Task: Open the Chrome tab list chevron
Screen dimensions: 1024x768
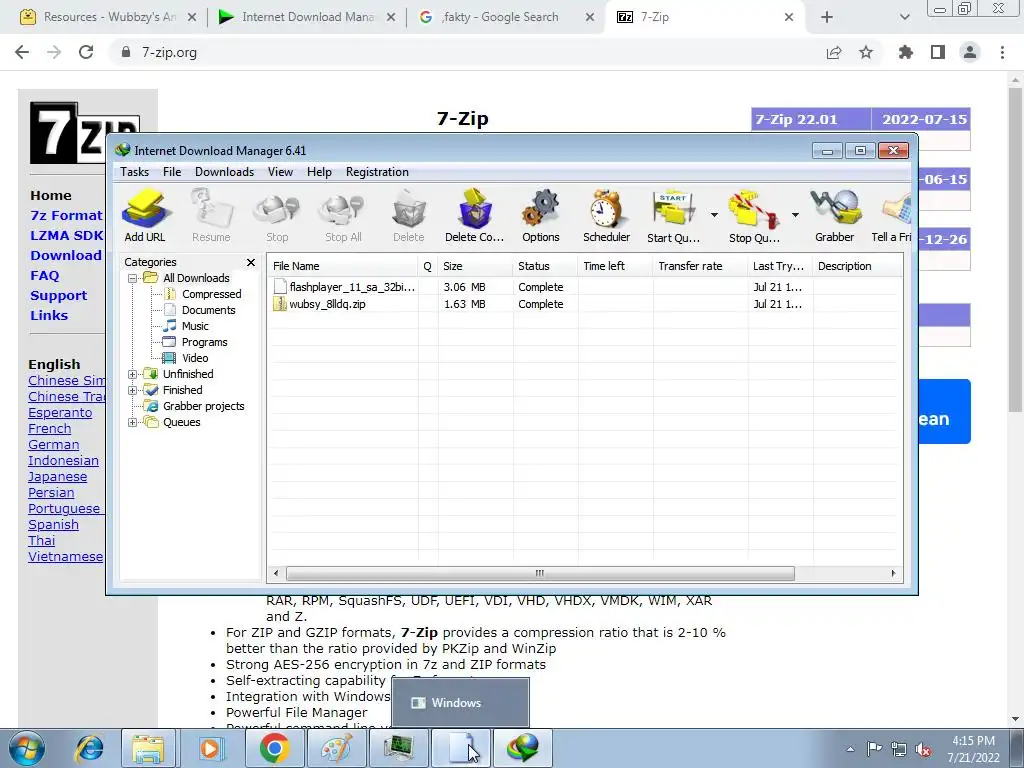Action: (x=904, y=17)
